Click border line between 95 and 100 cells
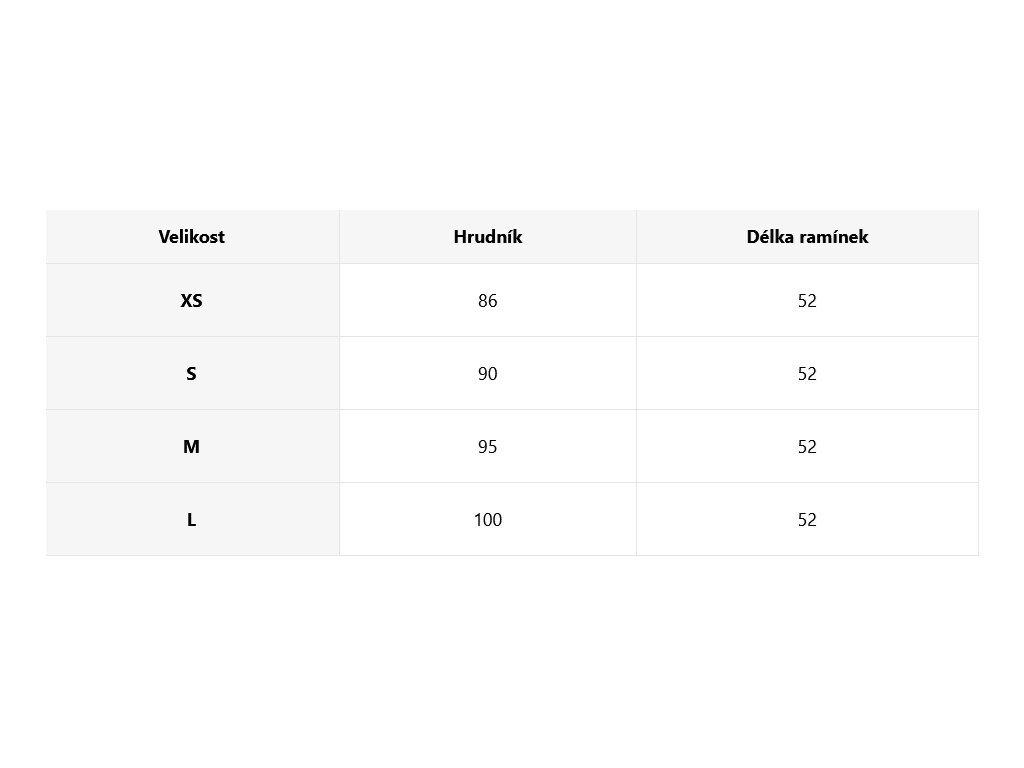This screenshot has height=768, width=1024. tap(487, 482)
